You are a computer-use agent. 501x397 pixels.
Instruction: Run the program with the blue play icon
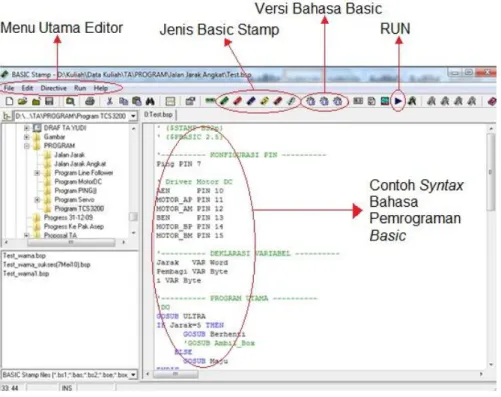point(398,101)
